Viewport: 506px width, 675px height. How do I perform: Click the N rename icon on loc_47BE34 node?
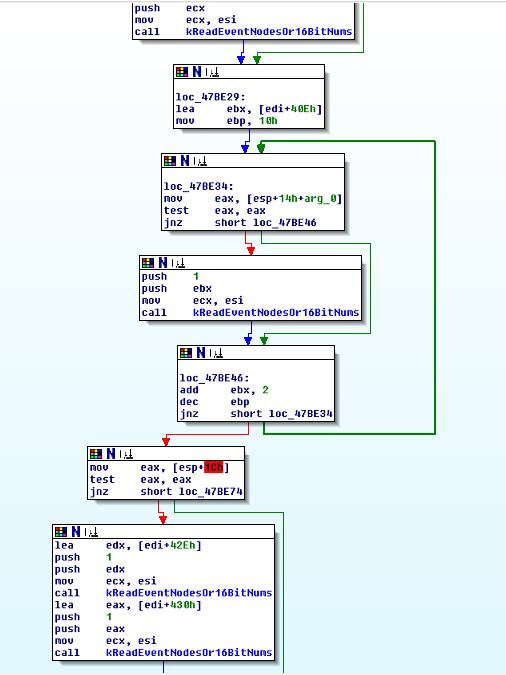tap(185, 161)
